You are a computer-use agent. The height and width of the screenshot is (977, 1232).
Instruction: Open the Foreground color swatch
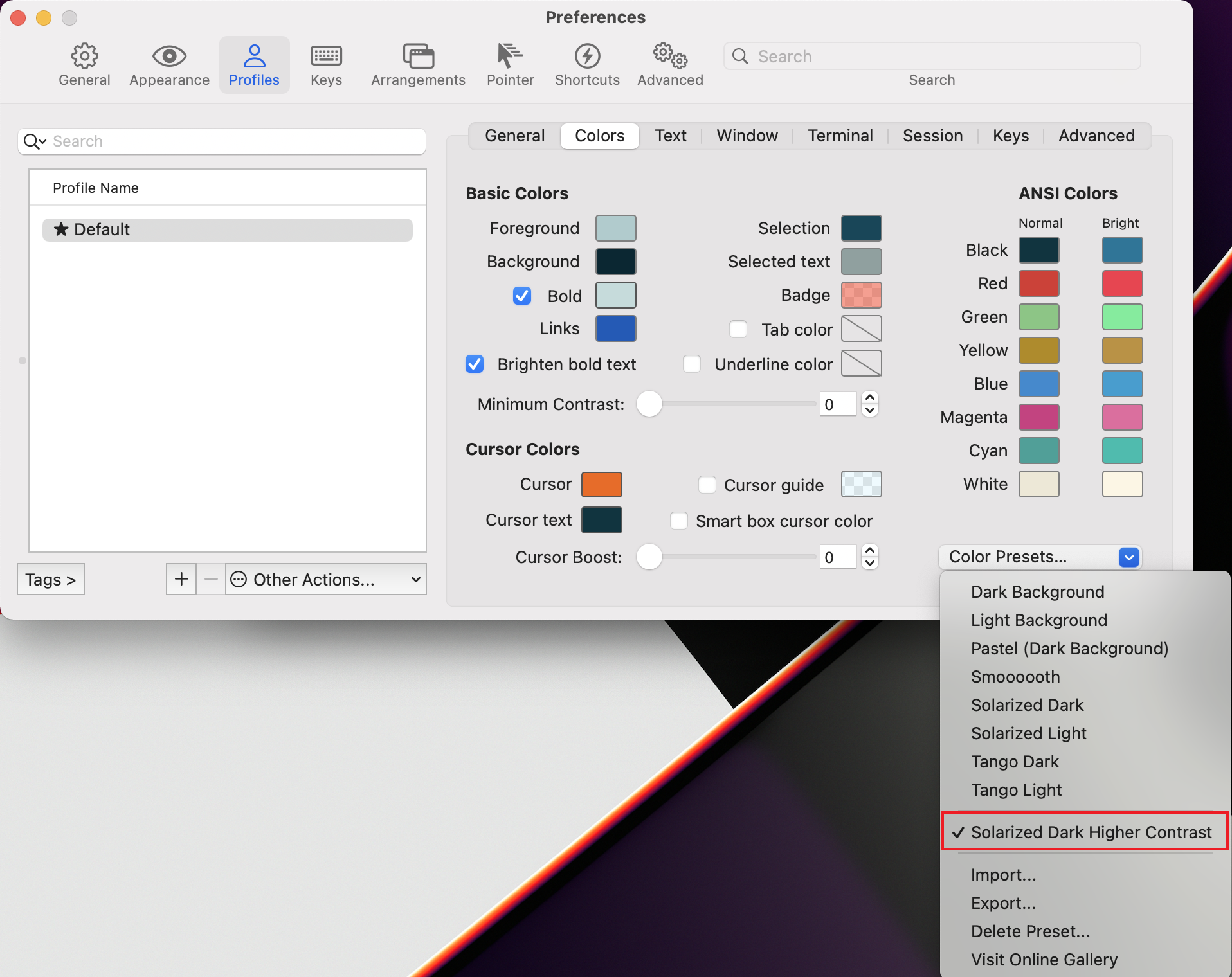[615, 228]
